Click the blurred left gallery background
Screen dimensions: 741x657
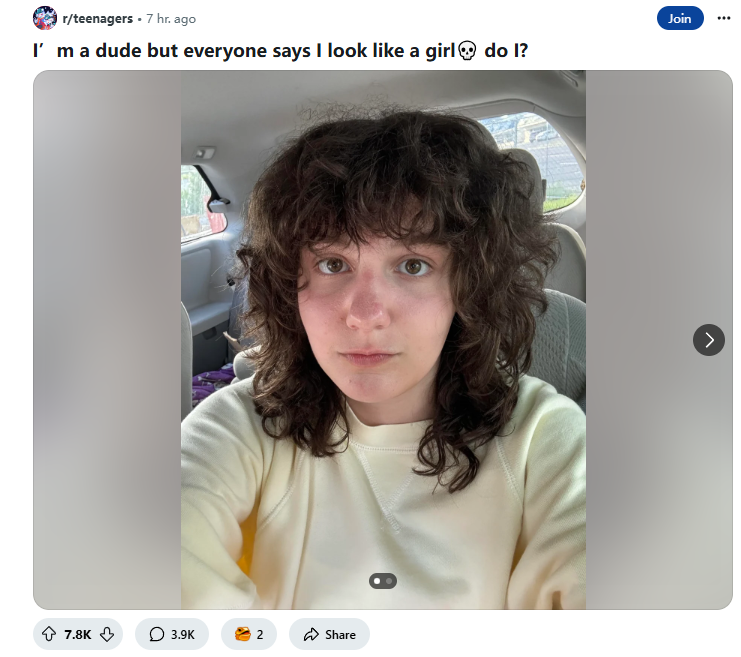click(x=107, y=339)
